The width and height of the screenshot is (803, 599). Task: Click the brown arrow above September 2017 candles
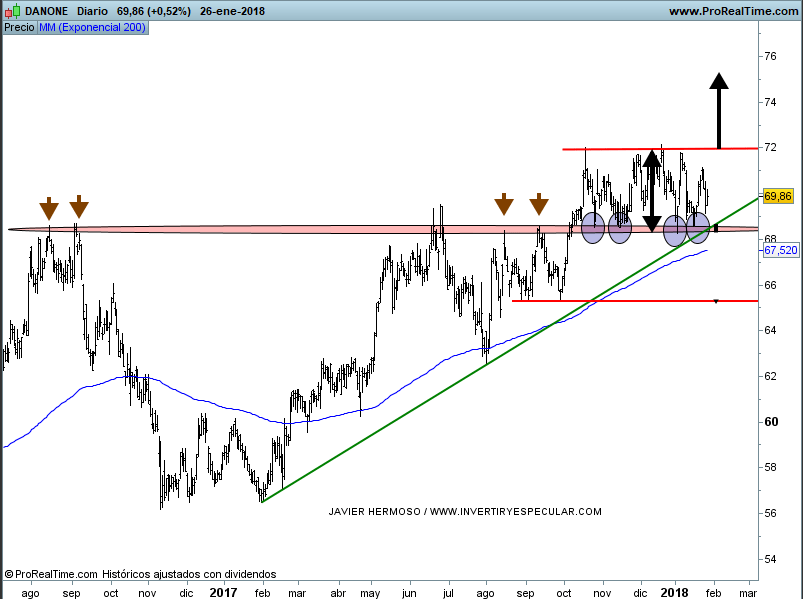(504, 205)
